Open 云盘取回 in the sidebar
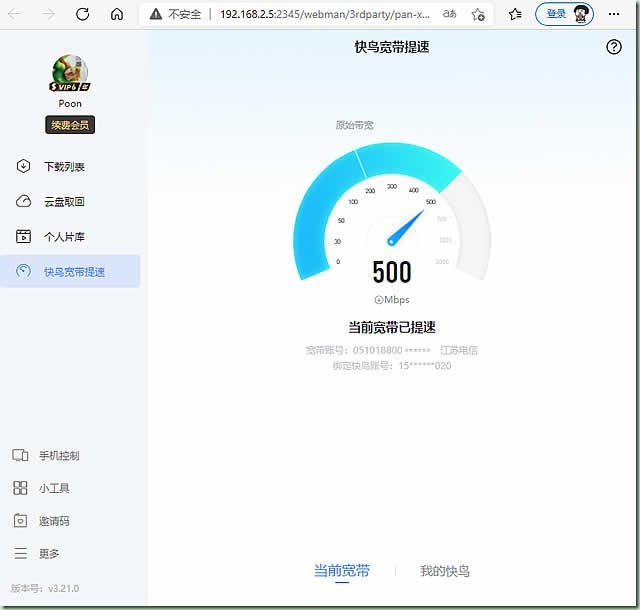The width and height of the screenshot is (640, 610). 64,202
